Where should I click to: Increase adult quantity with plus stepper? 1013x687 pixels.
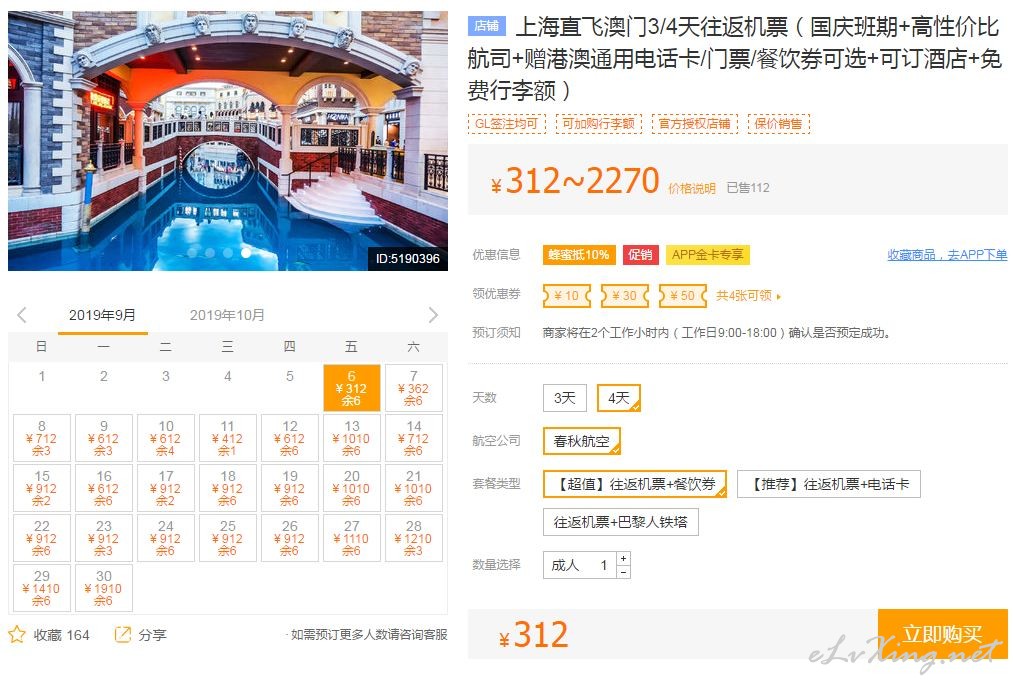(623, 558)
